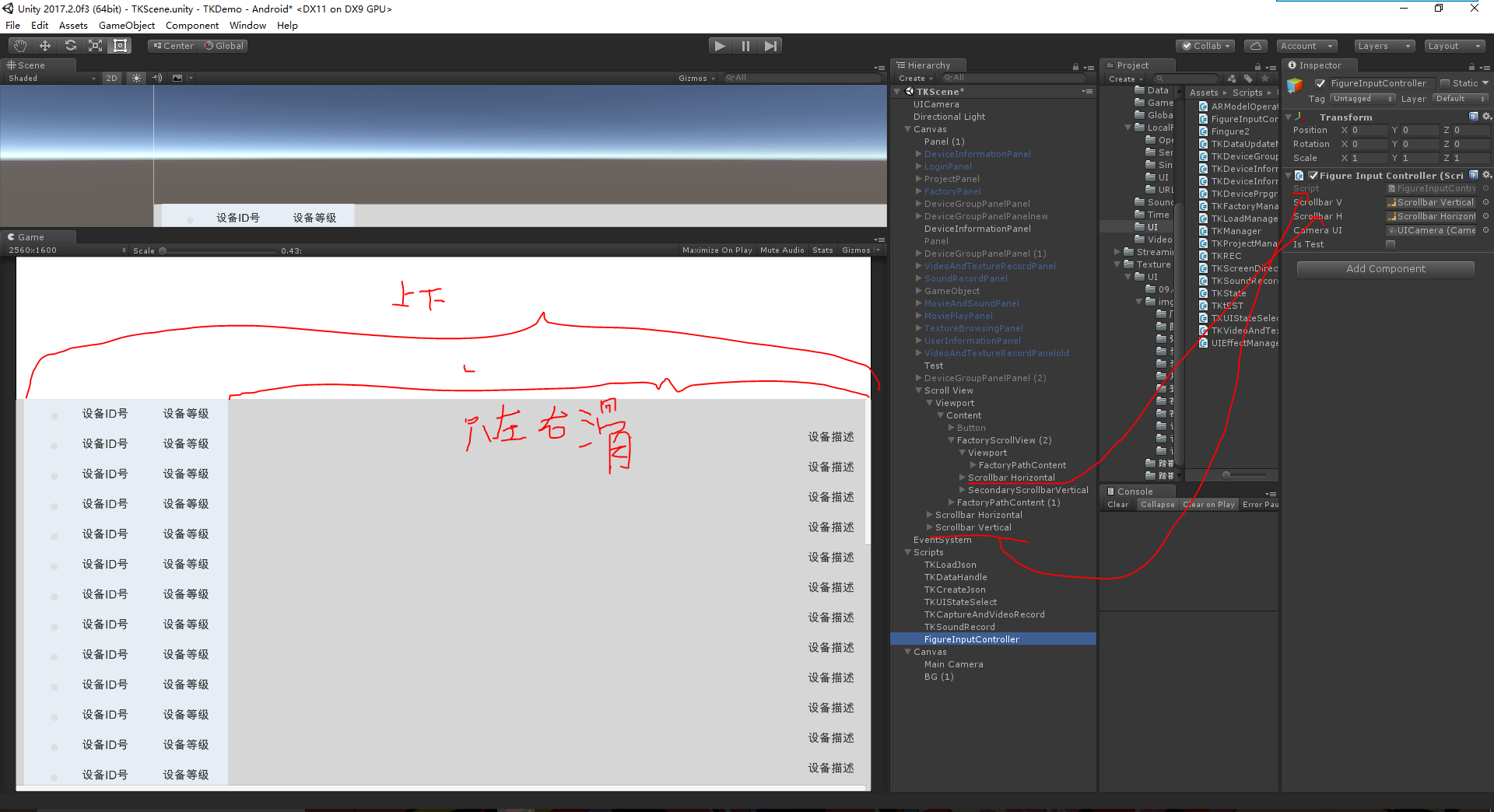Screen dimensions: 1494x812
Task: Click the Pause playback button
Action: point(745,46)
